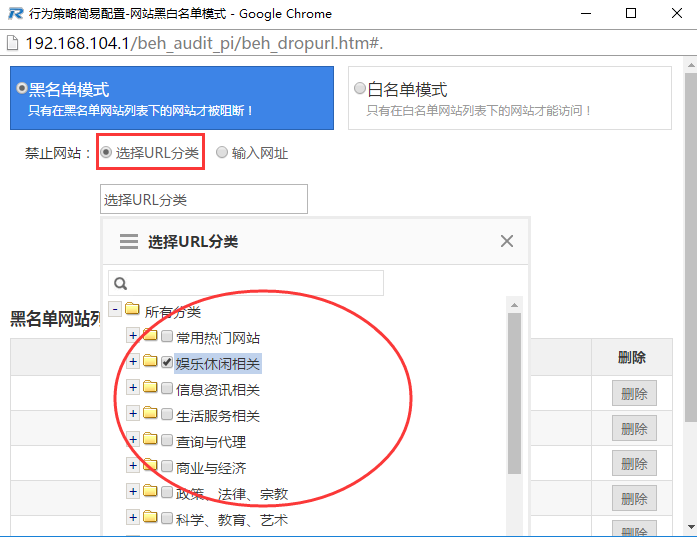Click the folder icon beside 常用热门网站
Screen dimensions: 697x537
pos(150,337)
